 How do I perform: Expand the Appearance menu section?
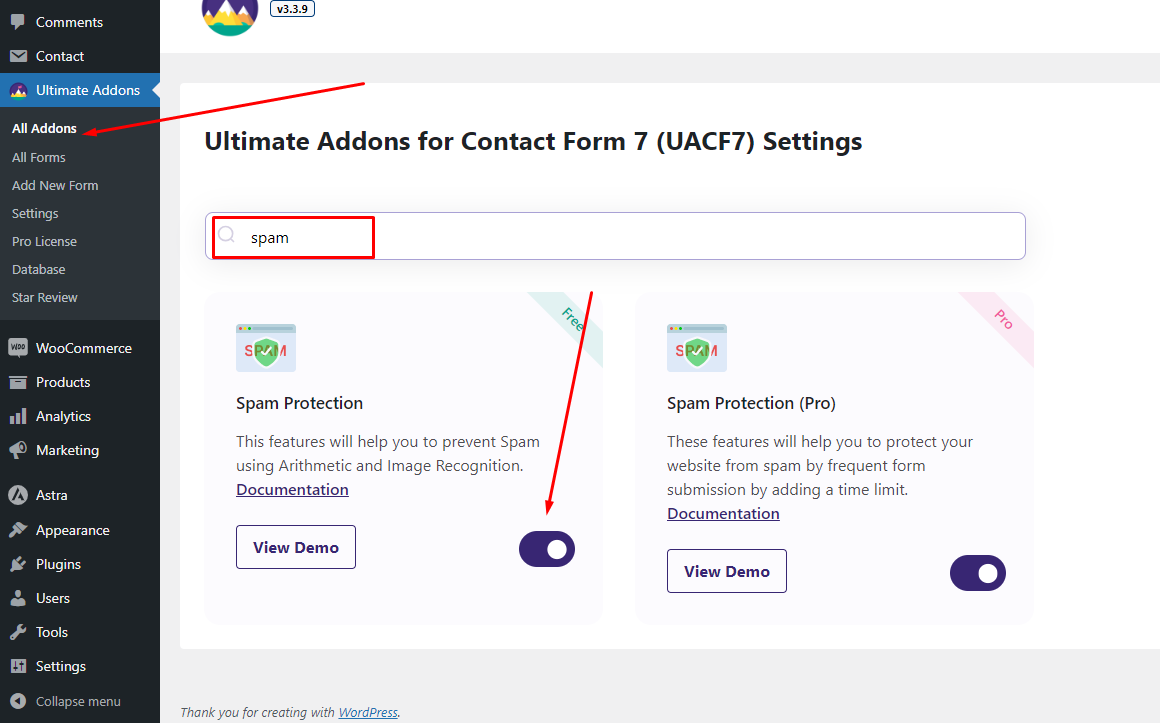72,530
